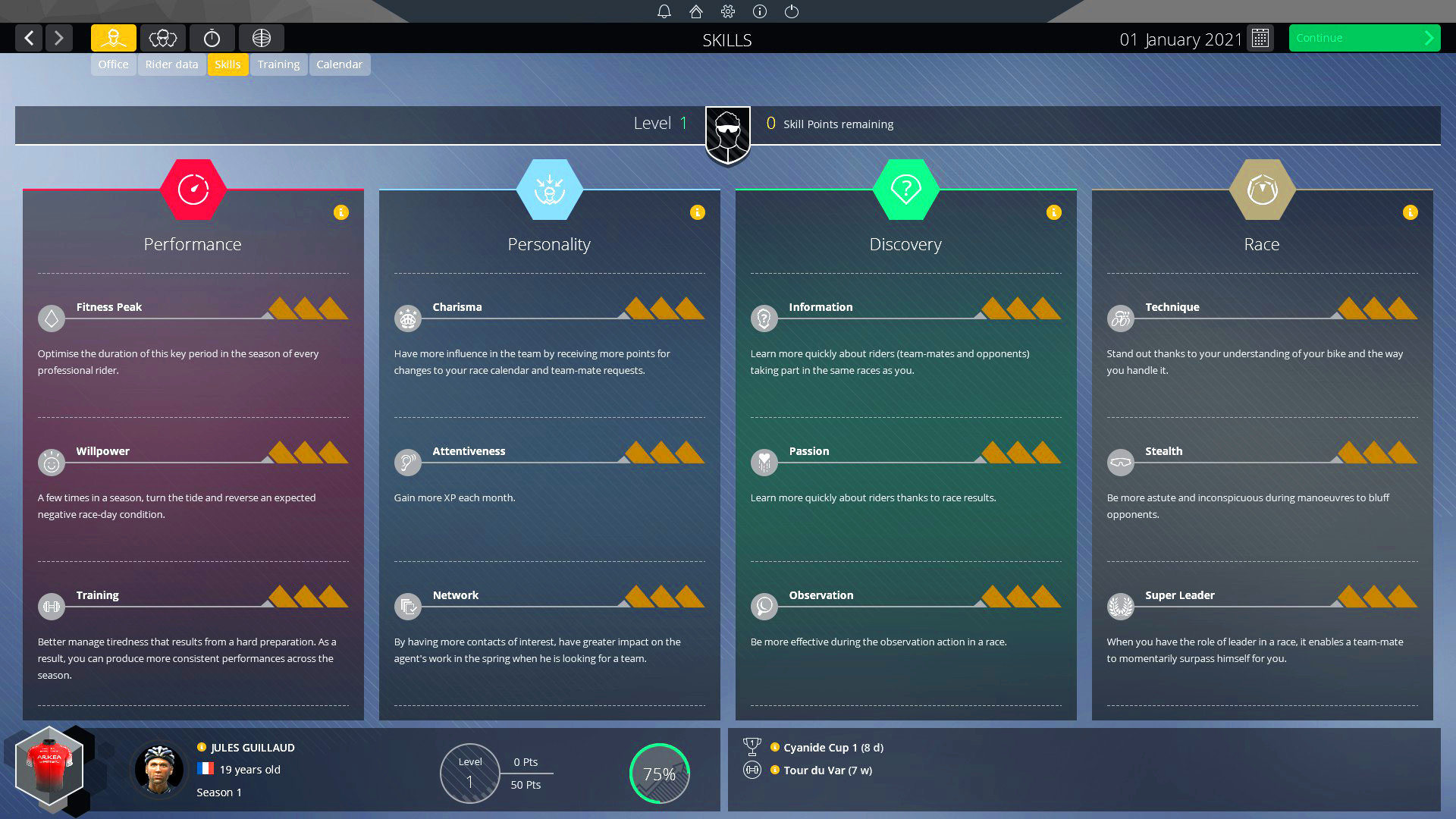Click the Willpower skill icon
The width and height of the screenshot is (1456, 819).
click(x=51, y=461)
